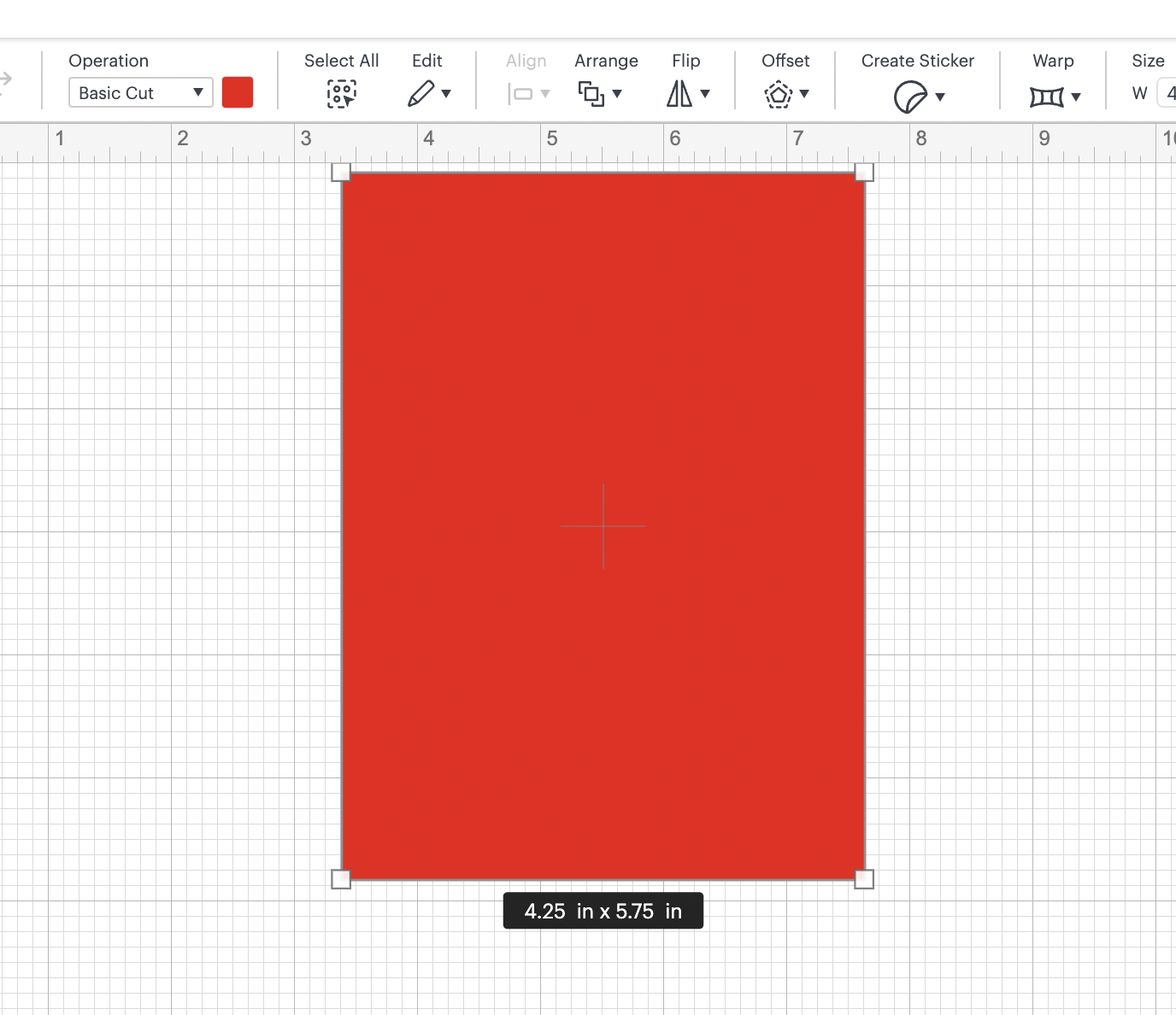
Task: Click the Flip label
Action: click(686, 61)
